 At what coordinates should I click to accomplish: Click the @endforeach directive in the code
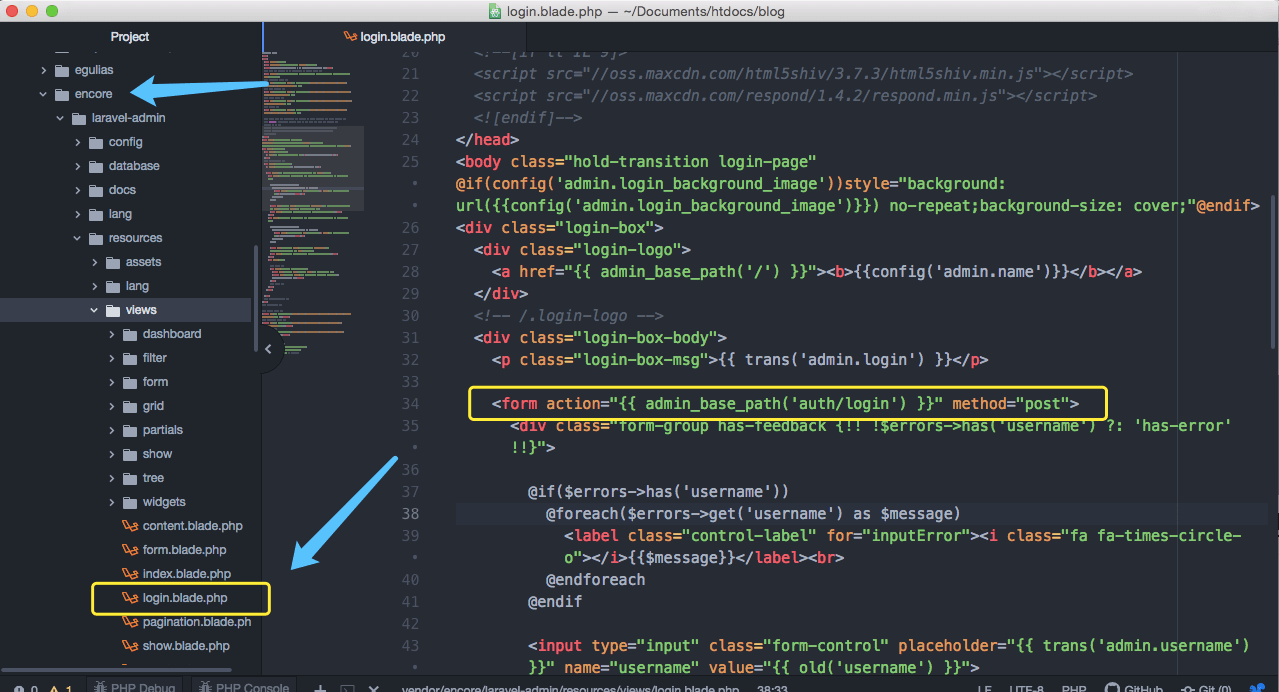[x=595, y=580]
